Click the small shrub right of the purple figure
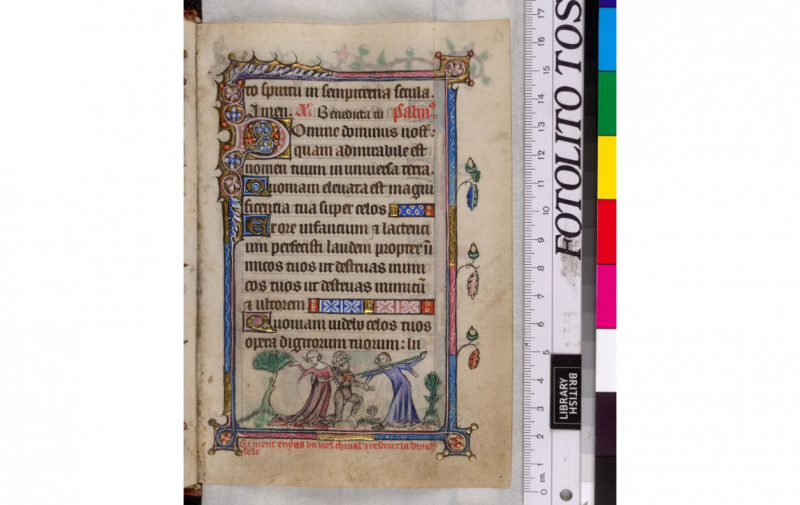 [432, 397]
